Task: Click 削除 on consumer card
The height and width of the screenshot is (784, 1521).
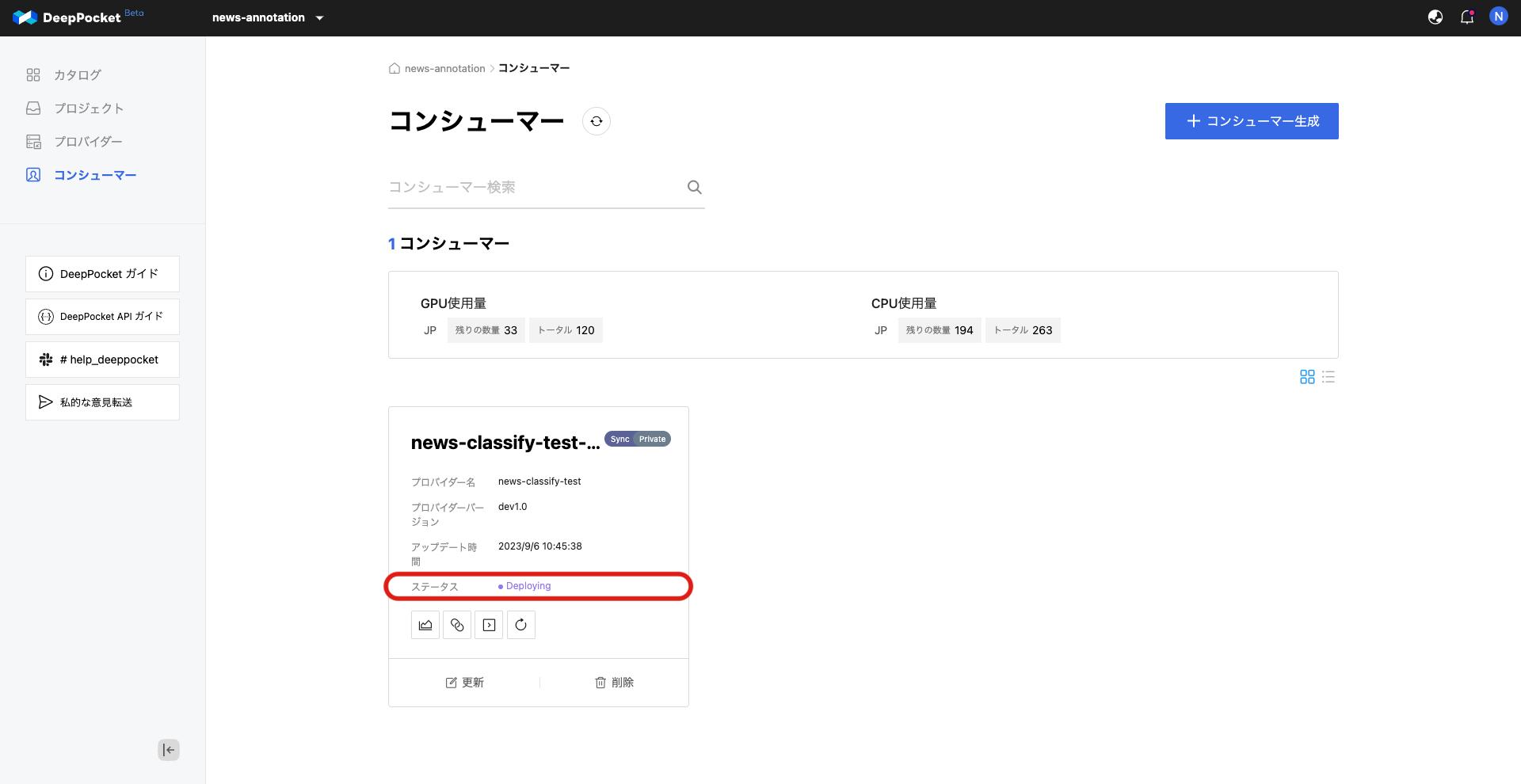Action: 614,683
